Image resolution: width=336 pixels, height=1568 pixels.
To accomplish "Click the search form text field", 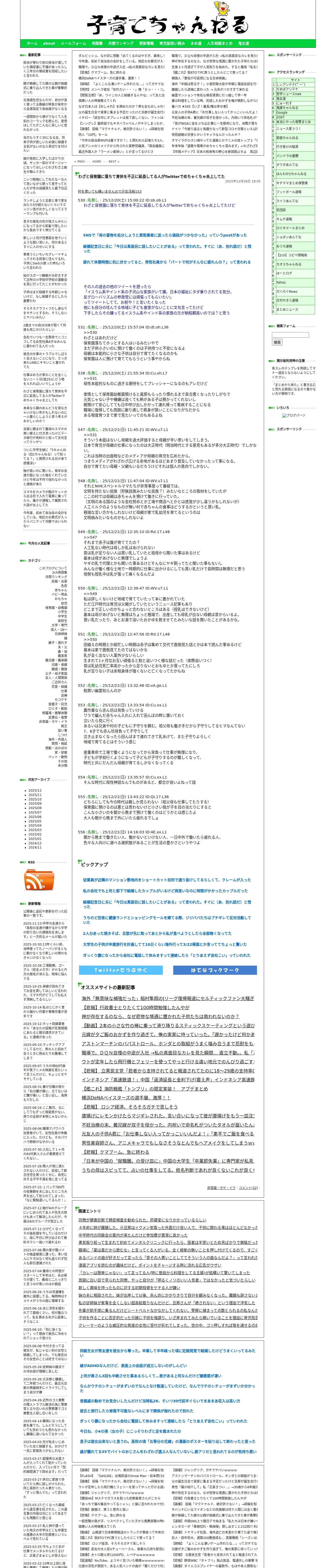I will point(290,335).
